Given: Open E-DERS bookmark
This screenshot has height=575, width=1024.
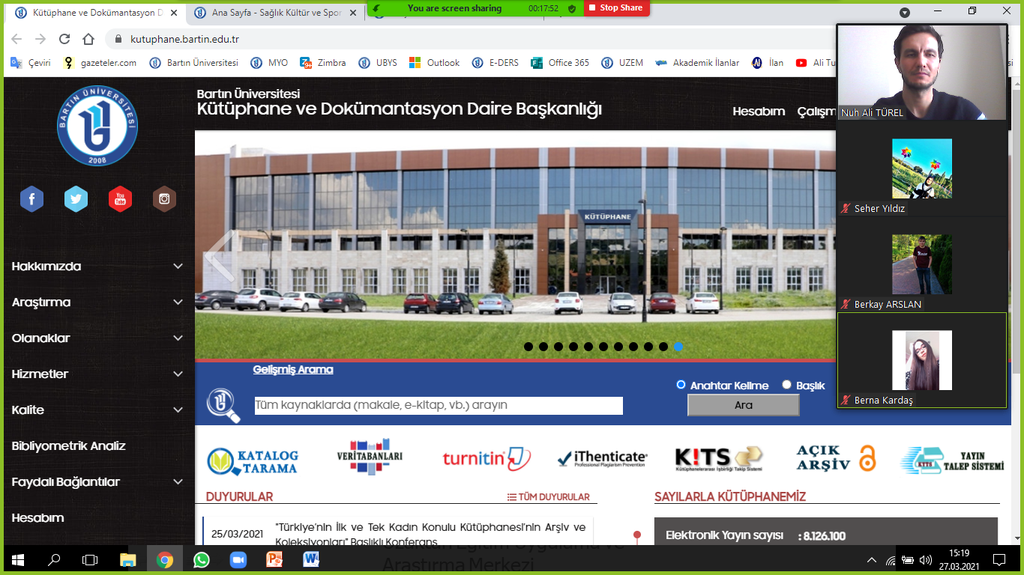Looking at the screenshot, I should pyautogui.click(x=496, y=63).
